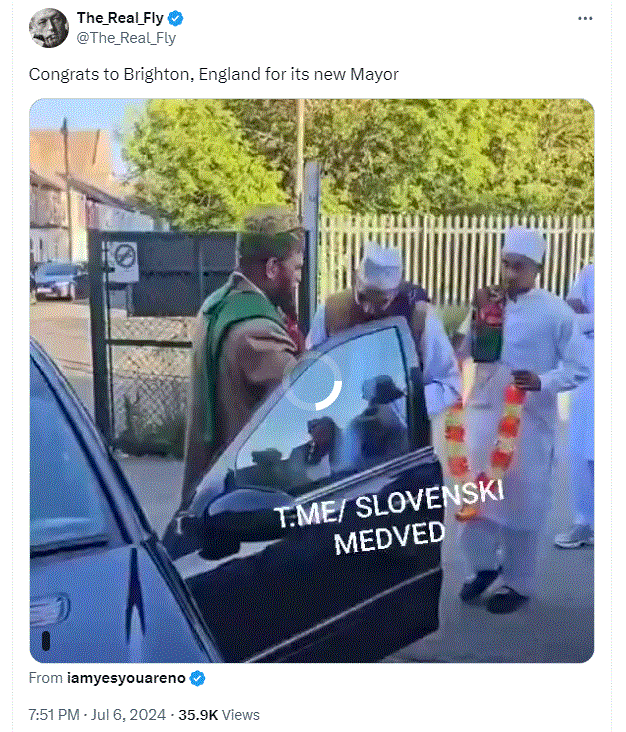Click the Jul 6, 2024 date

(128, 715)
